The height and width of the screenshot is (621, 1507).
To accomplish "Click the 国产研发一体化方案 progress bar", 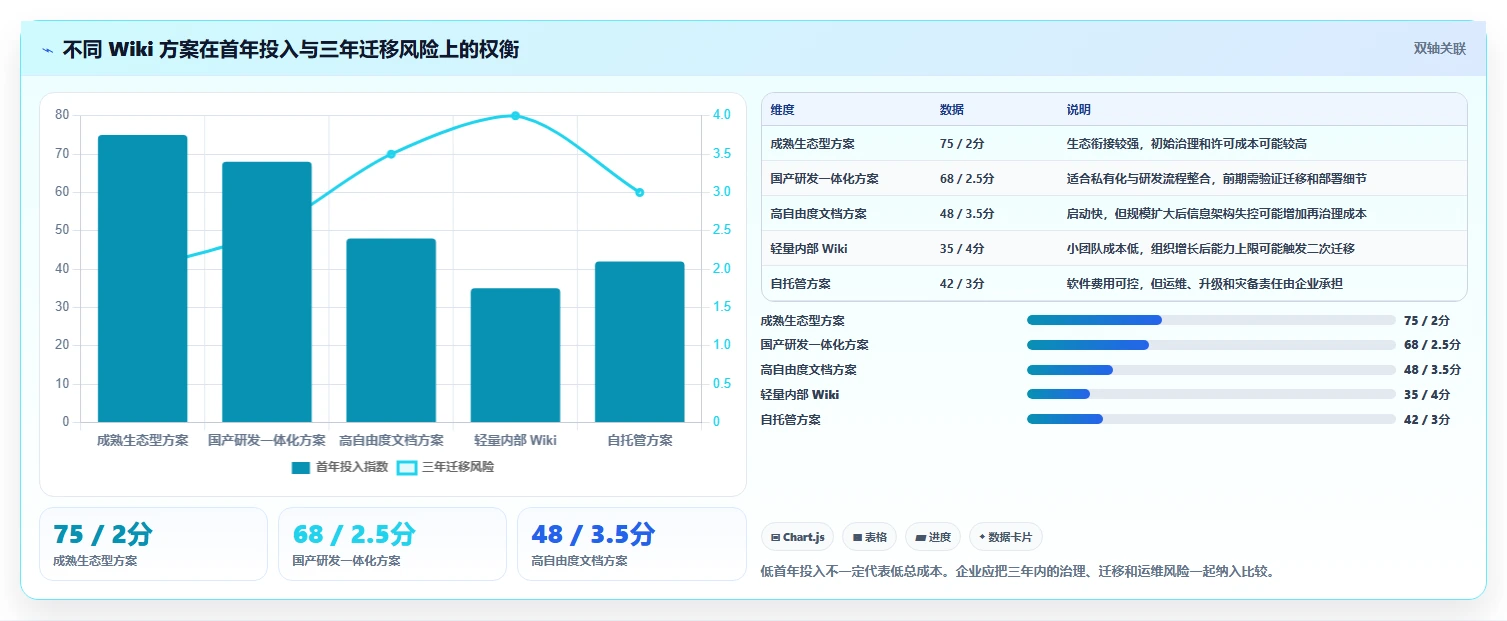I will (1211, 345).
